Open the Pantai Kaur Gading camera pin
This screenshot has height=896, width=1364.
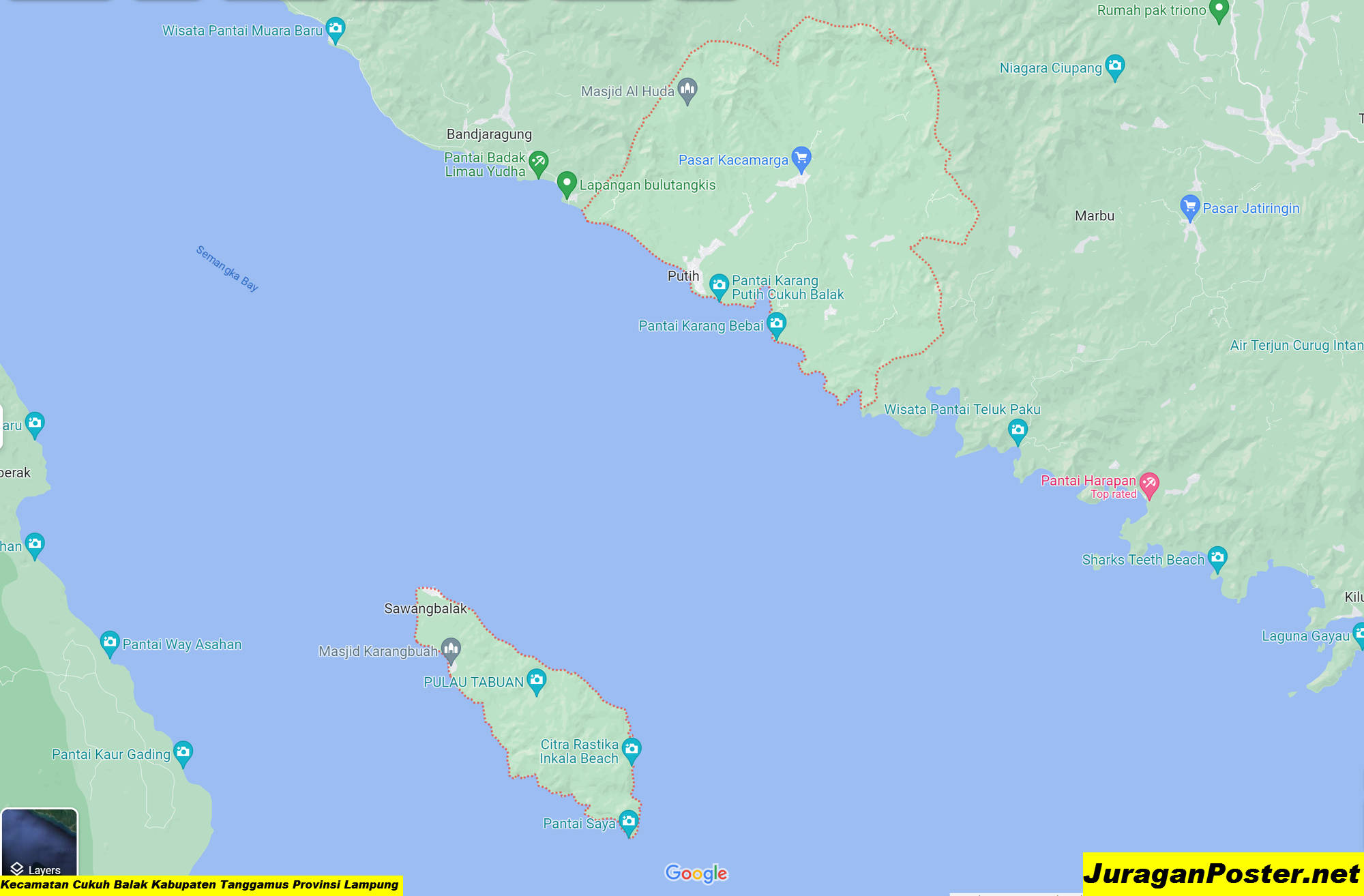[183, 753]
